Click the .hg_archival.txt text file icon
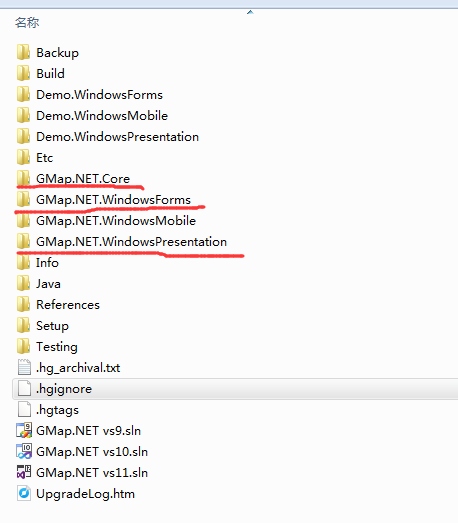Viewport: 458px width, 523px height. [x=24, y=368]
